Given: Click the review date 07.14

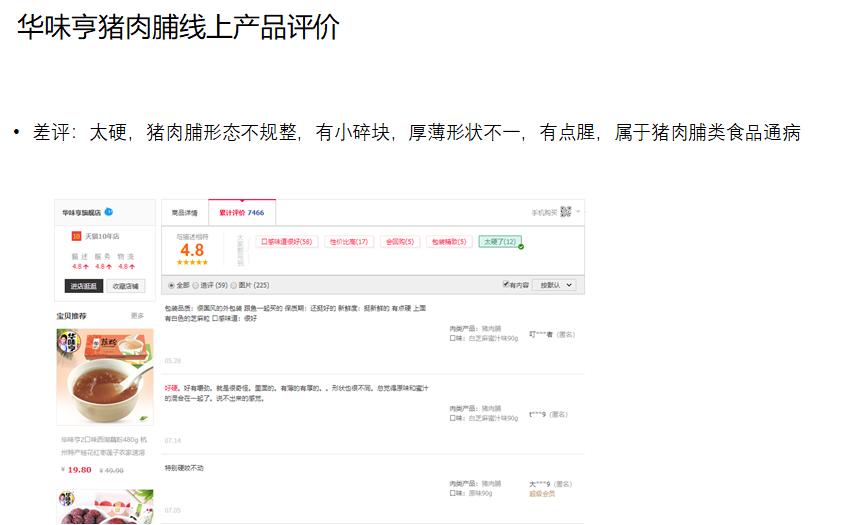Looking at the screenshot, I should coord(173,441).
